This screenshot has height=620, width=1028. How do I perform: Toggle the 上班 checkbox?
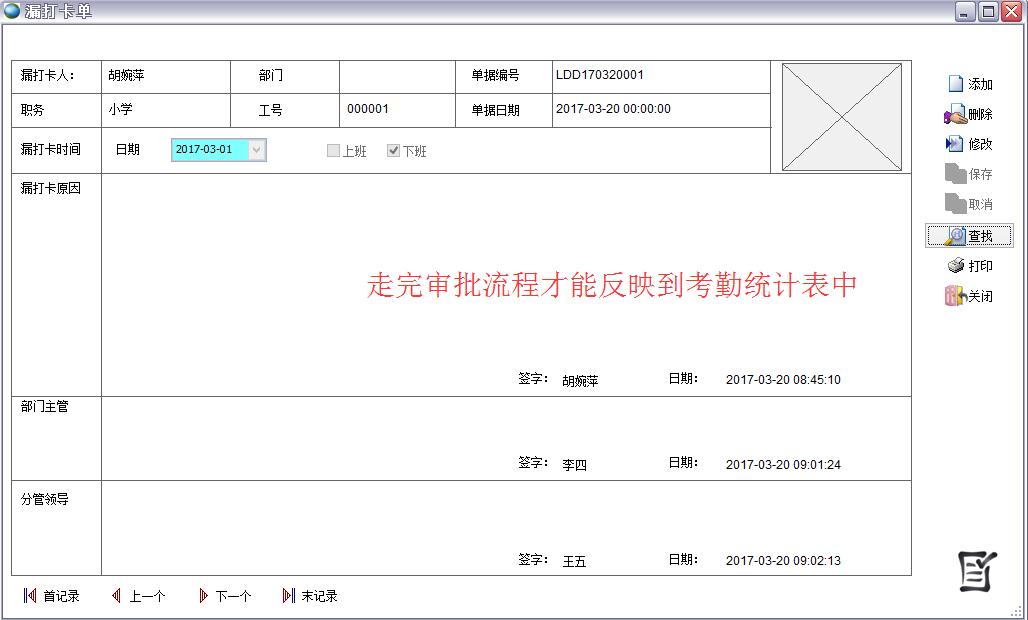[x=334, y=151]
